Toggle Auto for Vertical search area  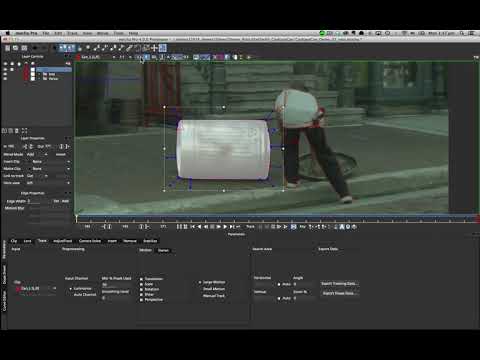279,298
